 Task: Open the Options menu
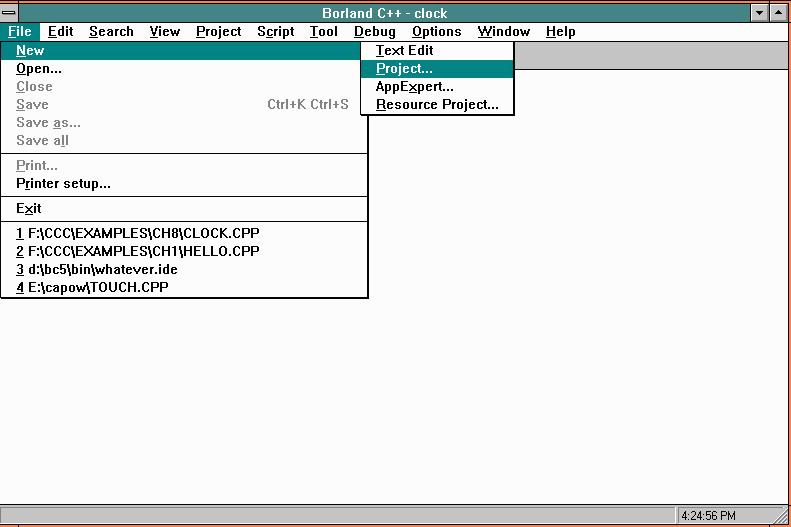point(436,32)
